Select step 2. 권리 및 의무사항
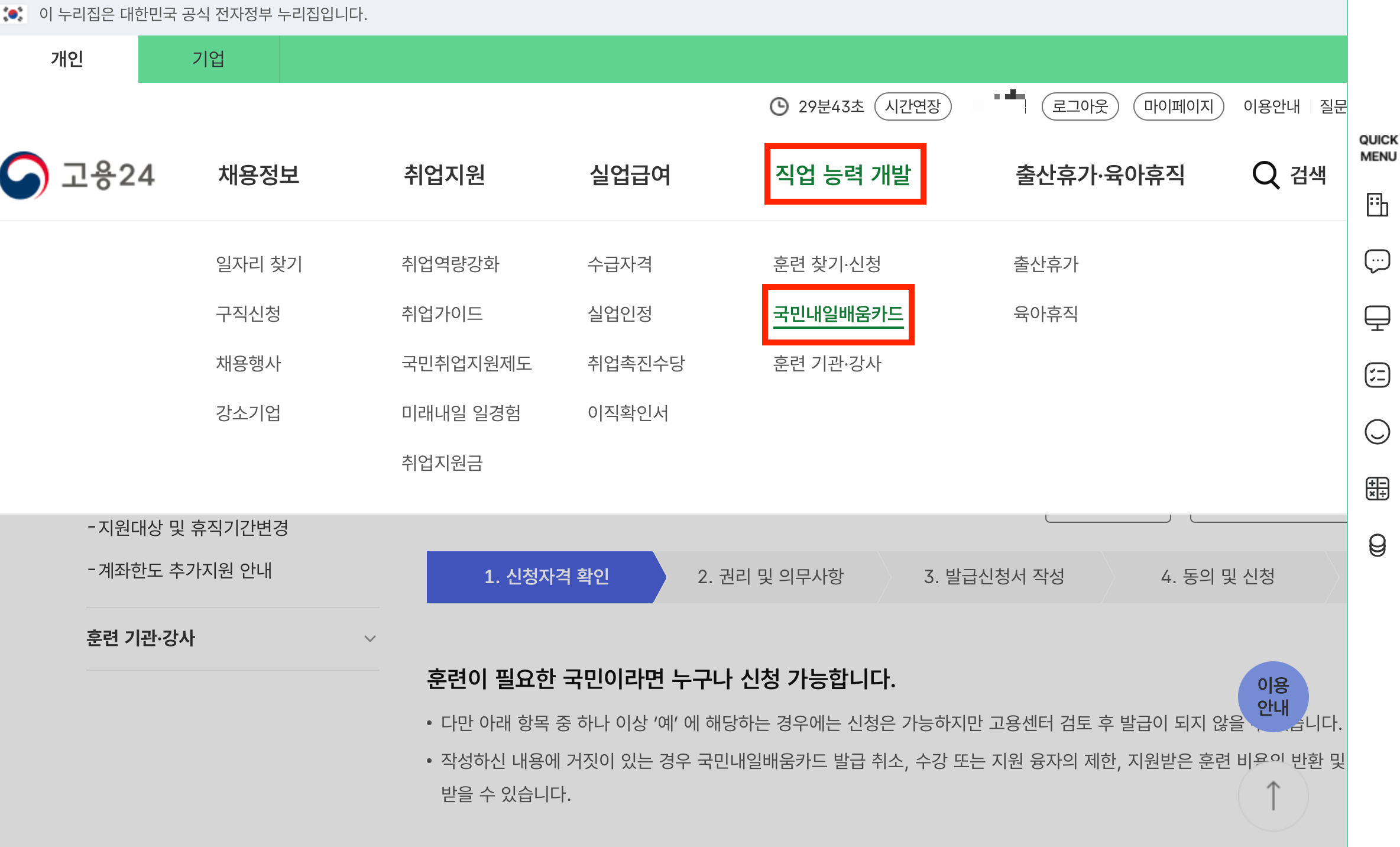The image size is (1400, 847). (770, 577)
